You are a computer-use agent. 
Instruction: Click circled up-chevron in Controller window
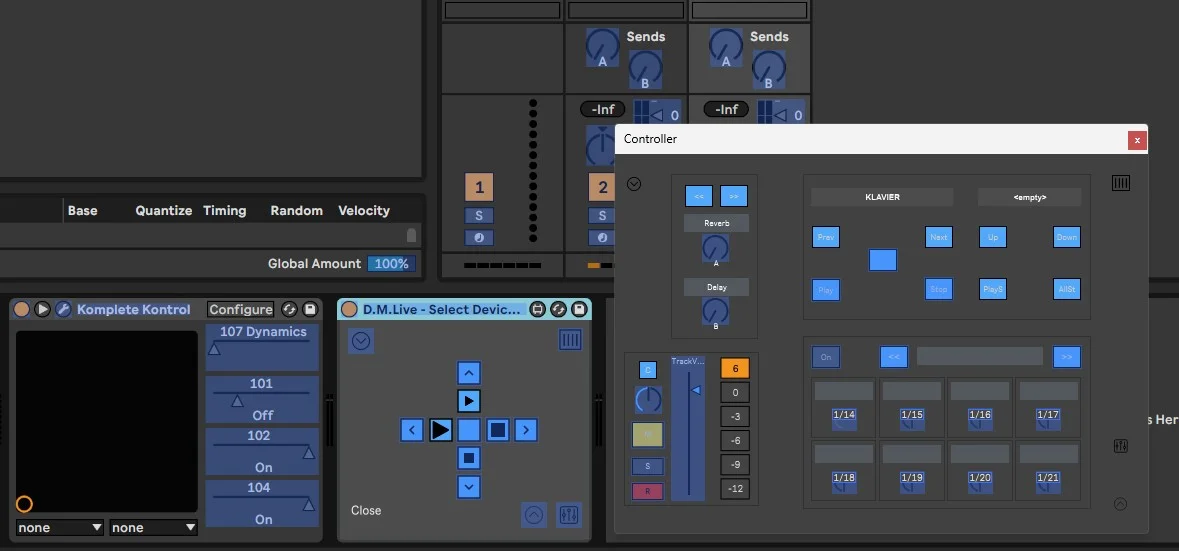click(1120, 504)
